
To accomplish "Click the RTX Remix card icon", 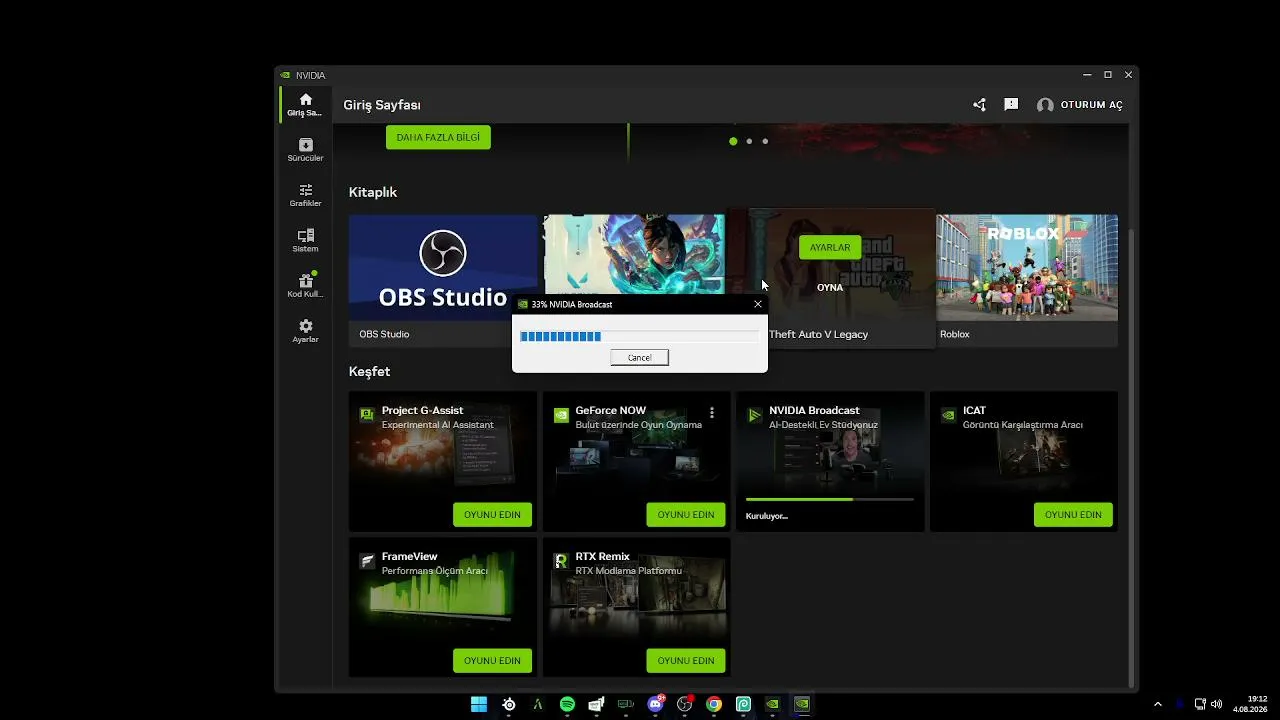I will (561, 561).
